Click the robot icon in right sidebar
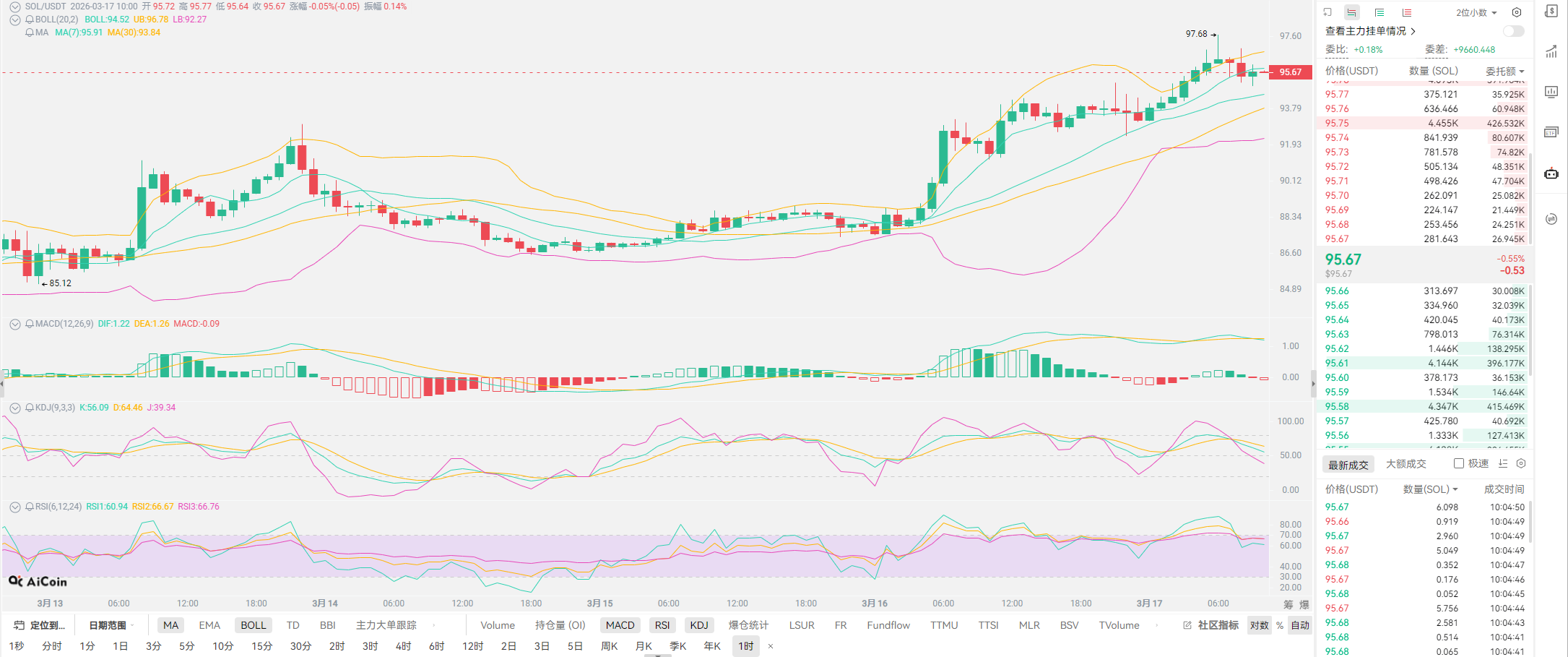The image size is (1568, 657). [1551, 173]
